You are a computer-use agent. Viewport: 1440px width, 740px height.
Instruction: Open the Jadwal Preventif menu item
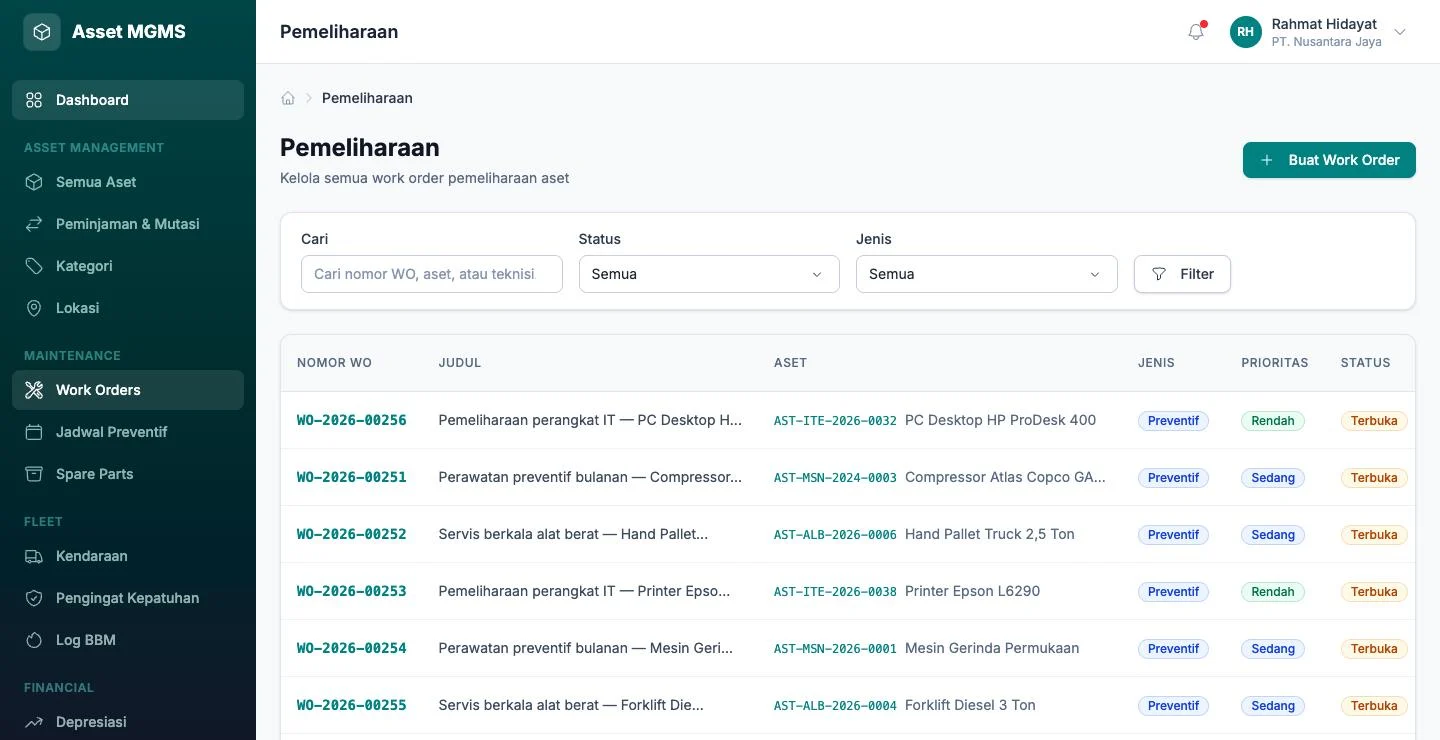tap(128, 432)
